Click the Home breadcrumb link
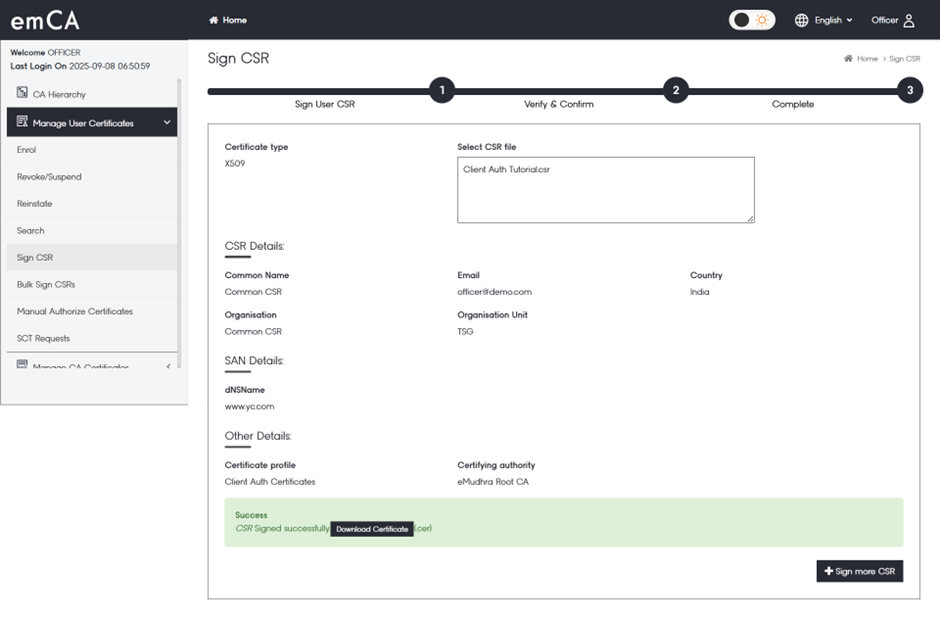The height and width of the screenshot is (619, 940). click(x=866, y=59)
